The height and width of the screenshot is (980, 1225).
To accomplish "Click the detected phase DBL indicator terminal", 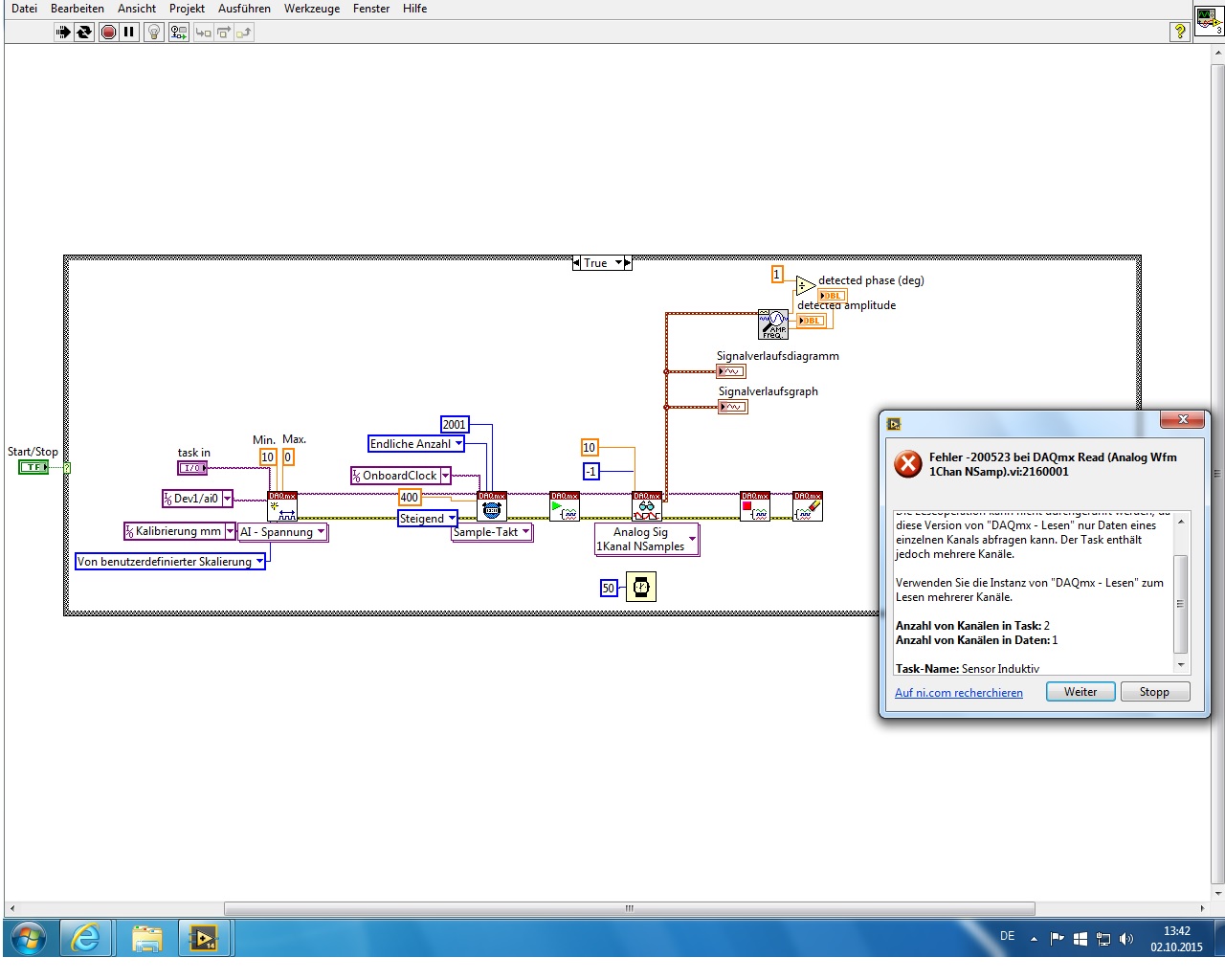I will point(833,296).
